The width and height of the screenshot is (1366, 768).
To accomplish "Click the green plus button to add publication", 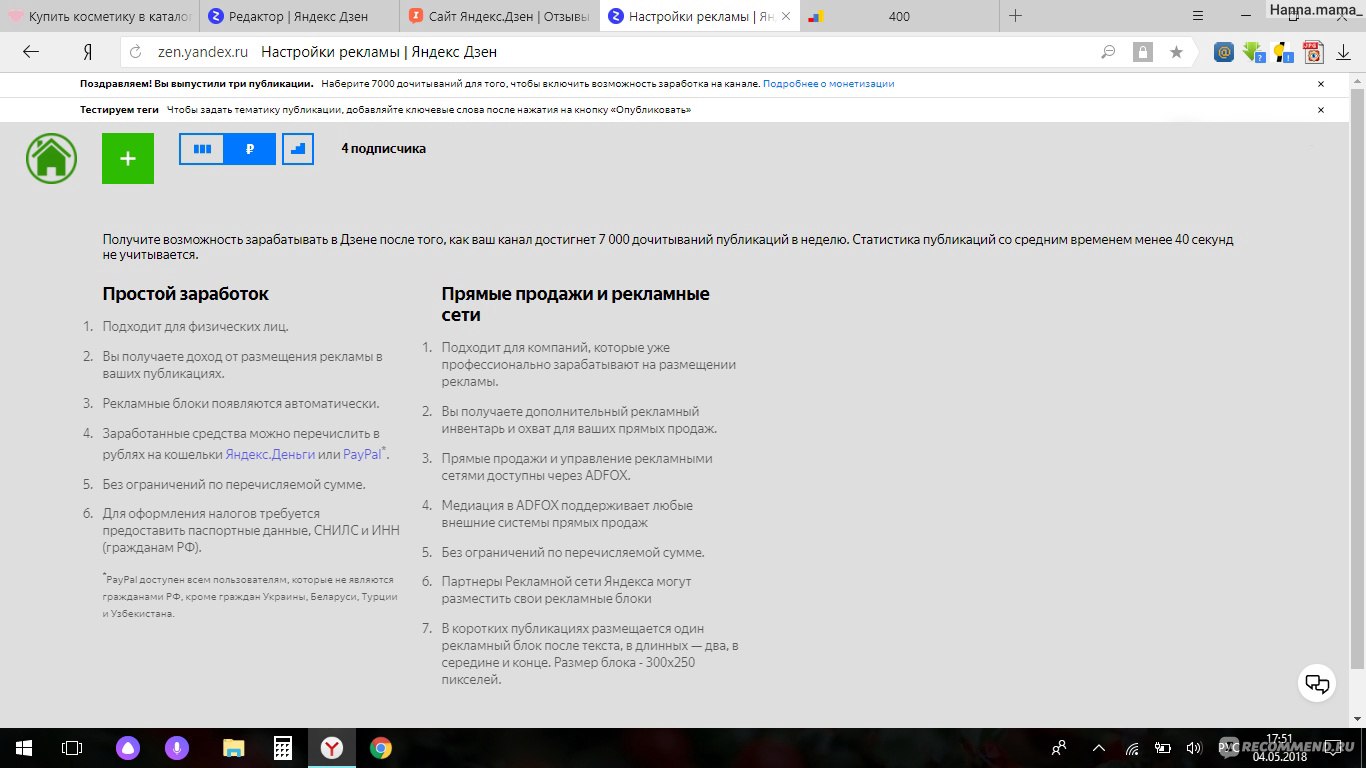I will pos(128,158).
